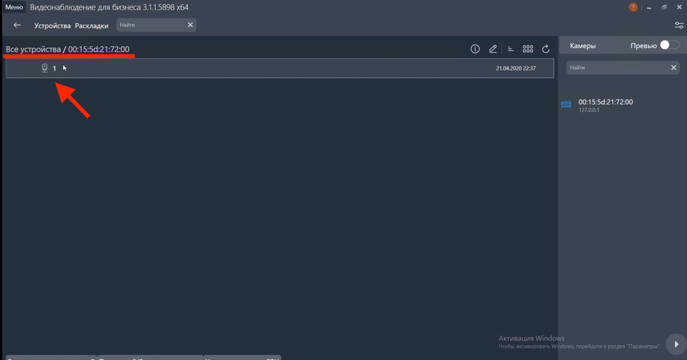Switch to Раскладки tab
Image resolution: width=687 pixels, height=360 pixels.
pos(91,26)
